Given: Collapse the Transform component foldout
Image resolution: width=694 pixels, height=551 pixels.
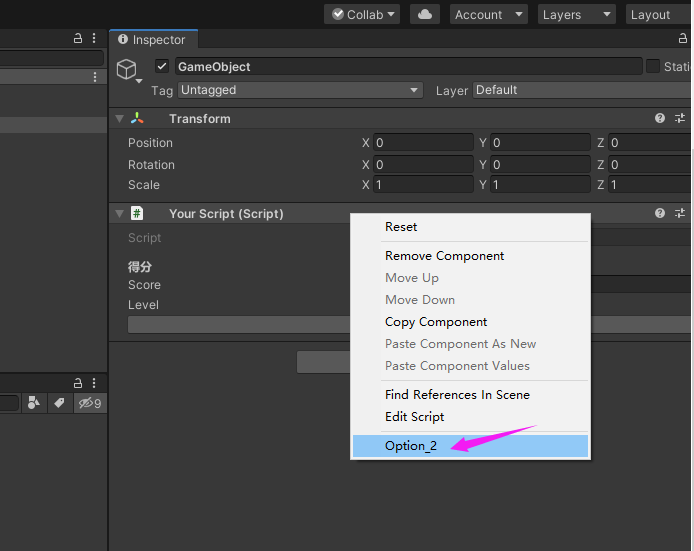Looking at the screenshot, I should [119, 119].
